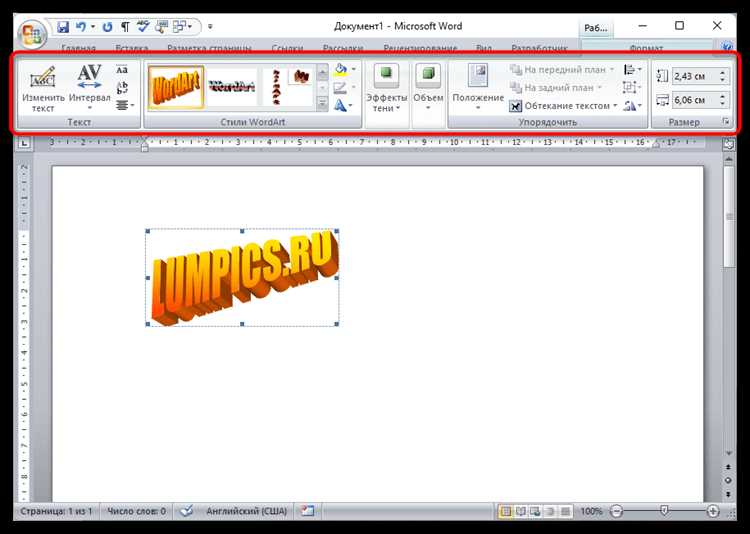Screen dimensions: 750x534
Task: Open the Интервал spacing menu
Action: click(x=89, y=89)
